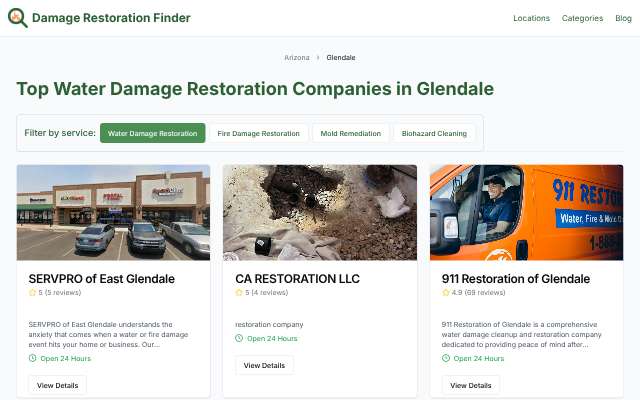Click the clock icon on 911 Restoration card
Viewport: 640px width, 400px height.
446,358
